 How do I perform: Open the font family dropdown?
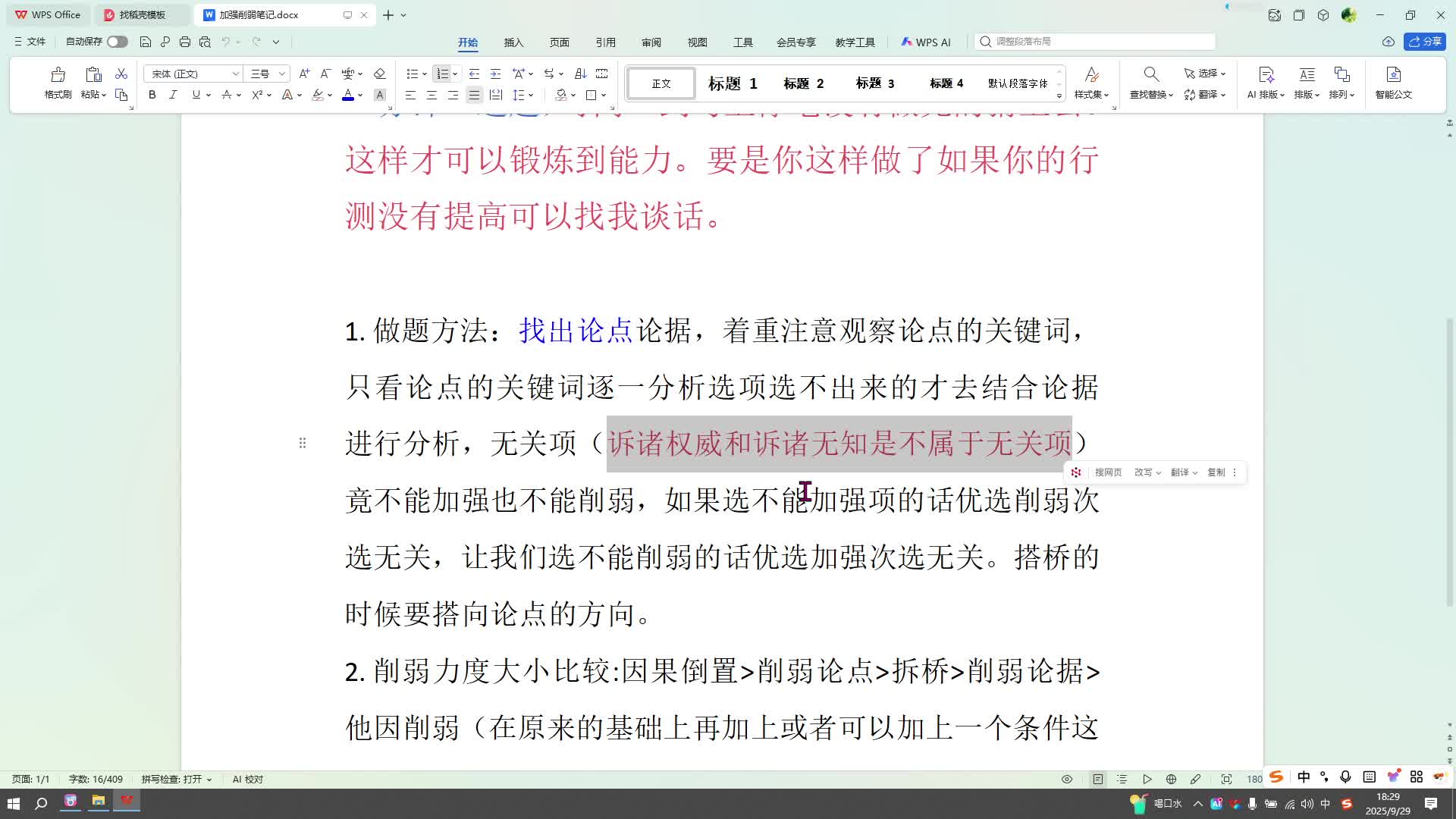192,74
